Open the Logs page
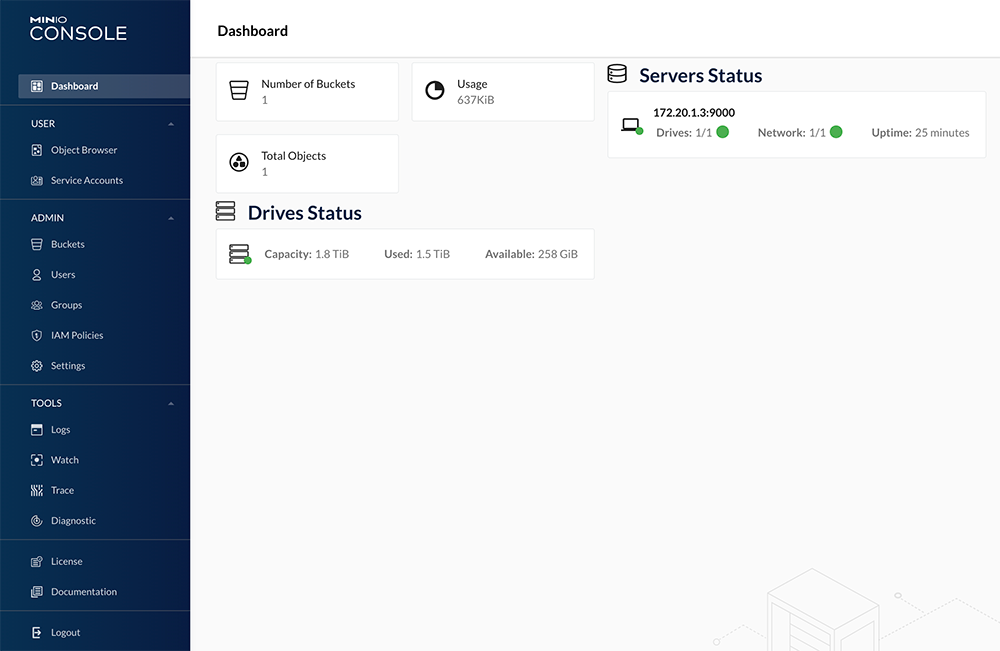1000x651 pixels. click(x=61, y=430)
